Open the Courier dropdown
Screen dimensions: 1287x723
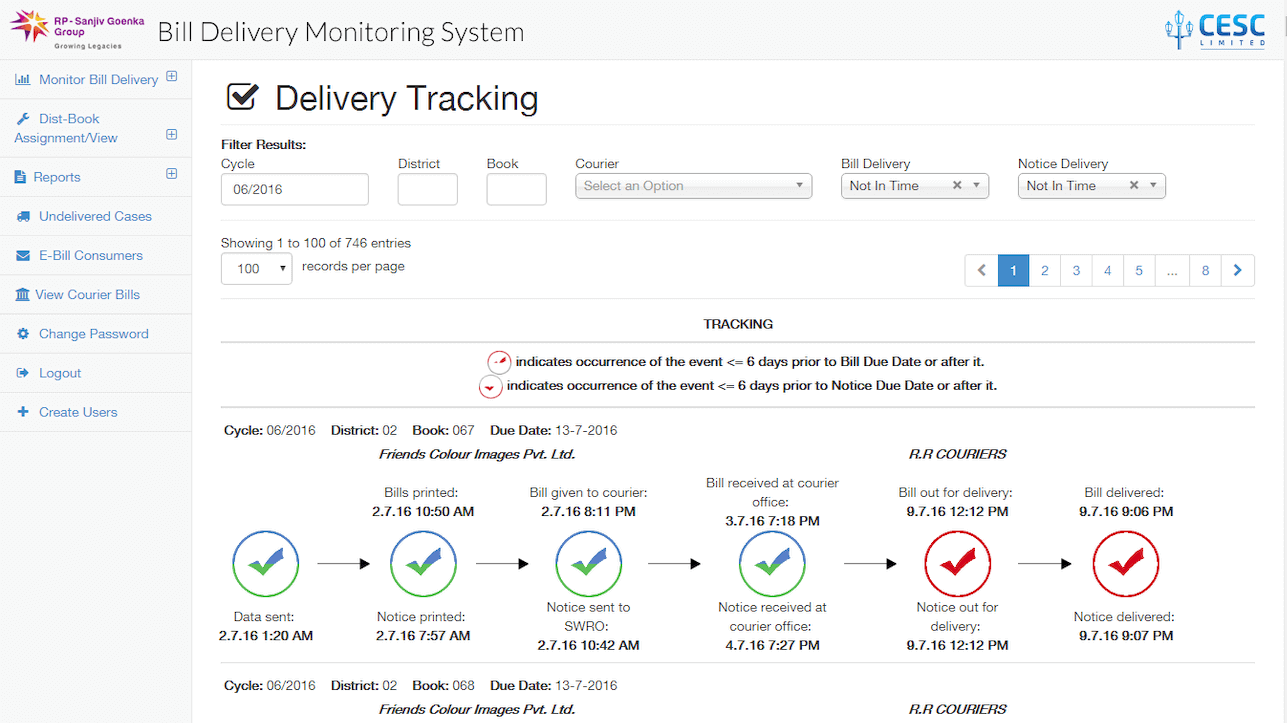[x=693, y=186]
